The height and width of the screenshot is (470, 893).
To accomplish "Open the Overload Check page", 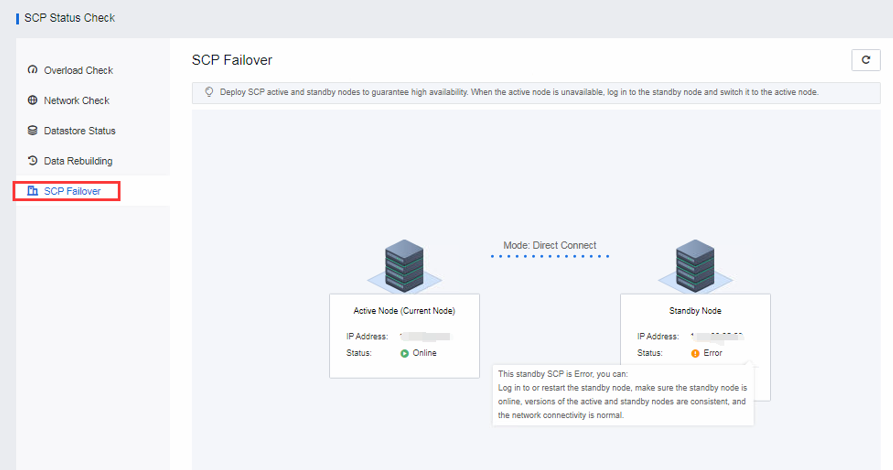I will point(78,70).
